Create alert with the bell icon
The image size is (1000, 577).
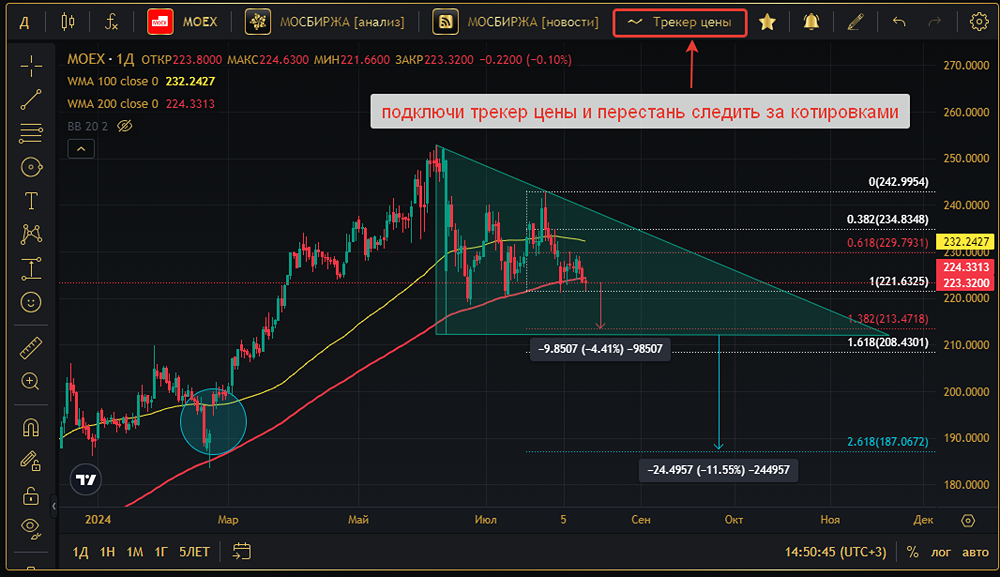click(811, 22)
